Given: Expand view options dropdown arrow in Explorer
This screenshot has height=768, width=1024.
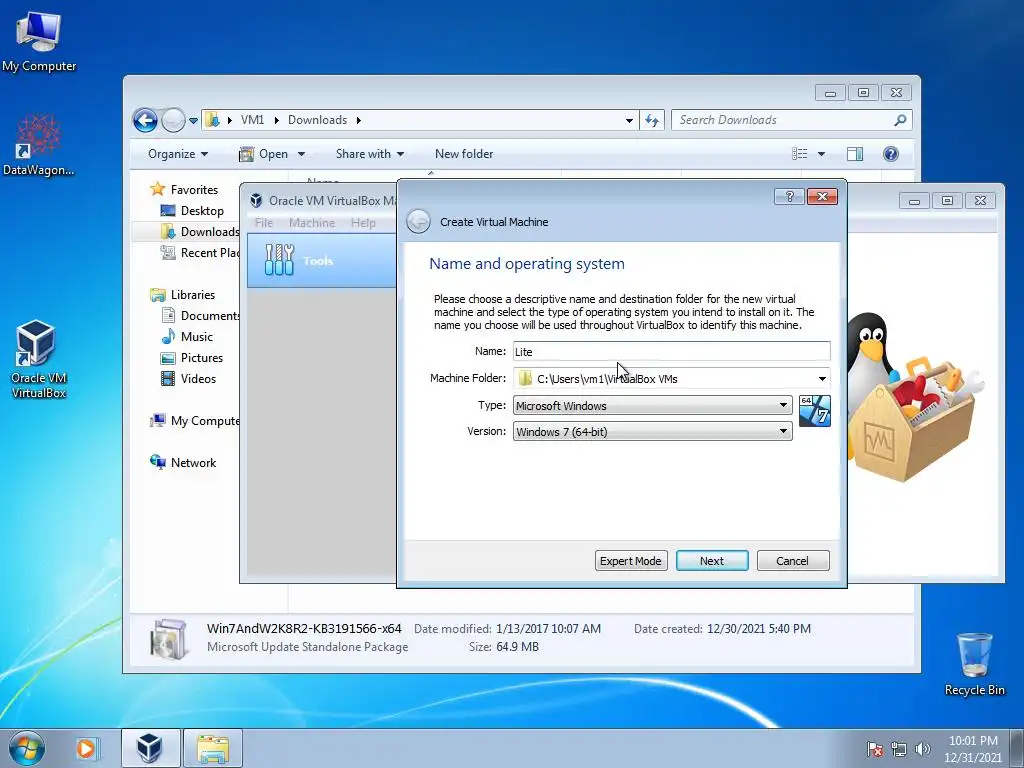Looking at the screenshot, I should tap(822, 154).
